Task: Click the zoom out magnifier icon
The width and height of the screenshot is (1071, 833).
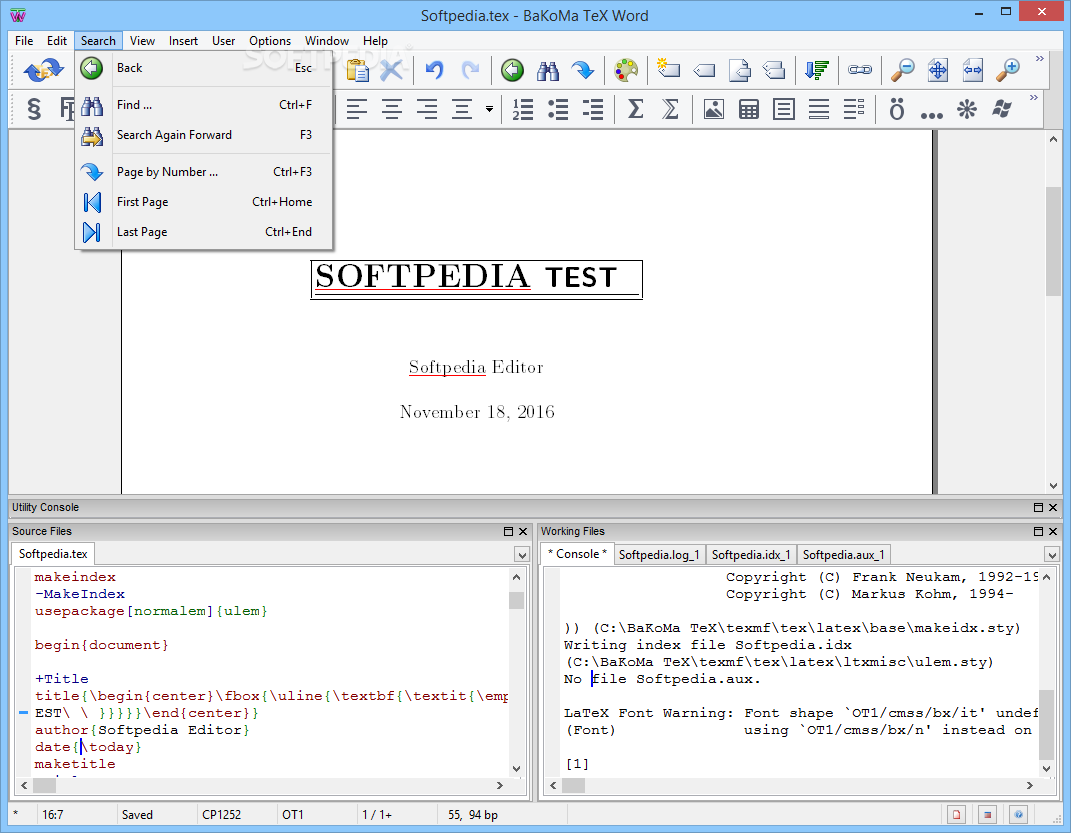Action: tap(902, 70)
